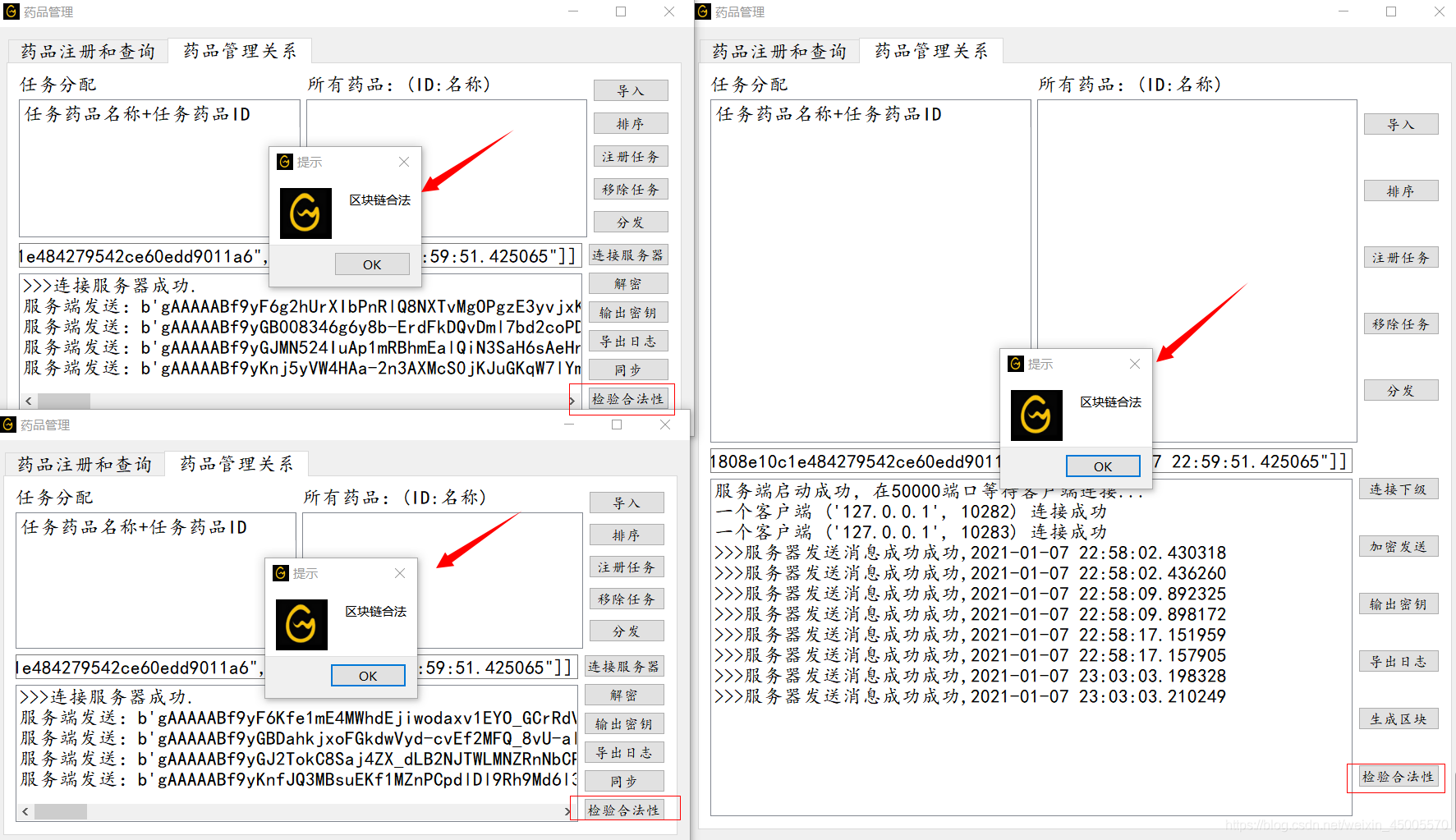
Task: Click 排序 button in bottom-left window
Action: 627,535
